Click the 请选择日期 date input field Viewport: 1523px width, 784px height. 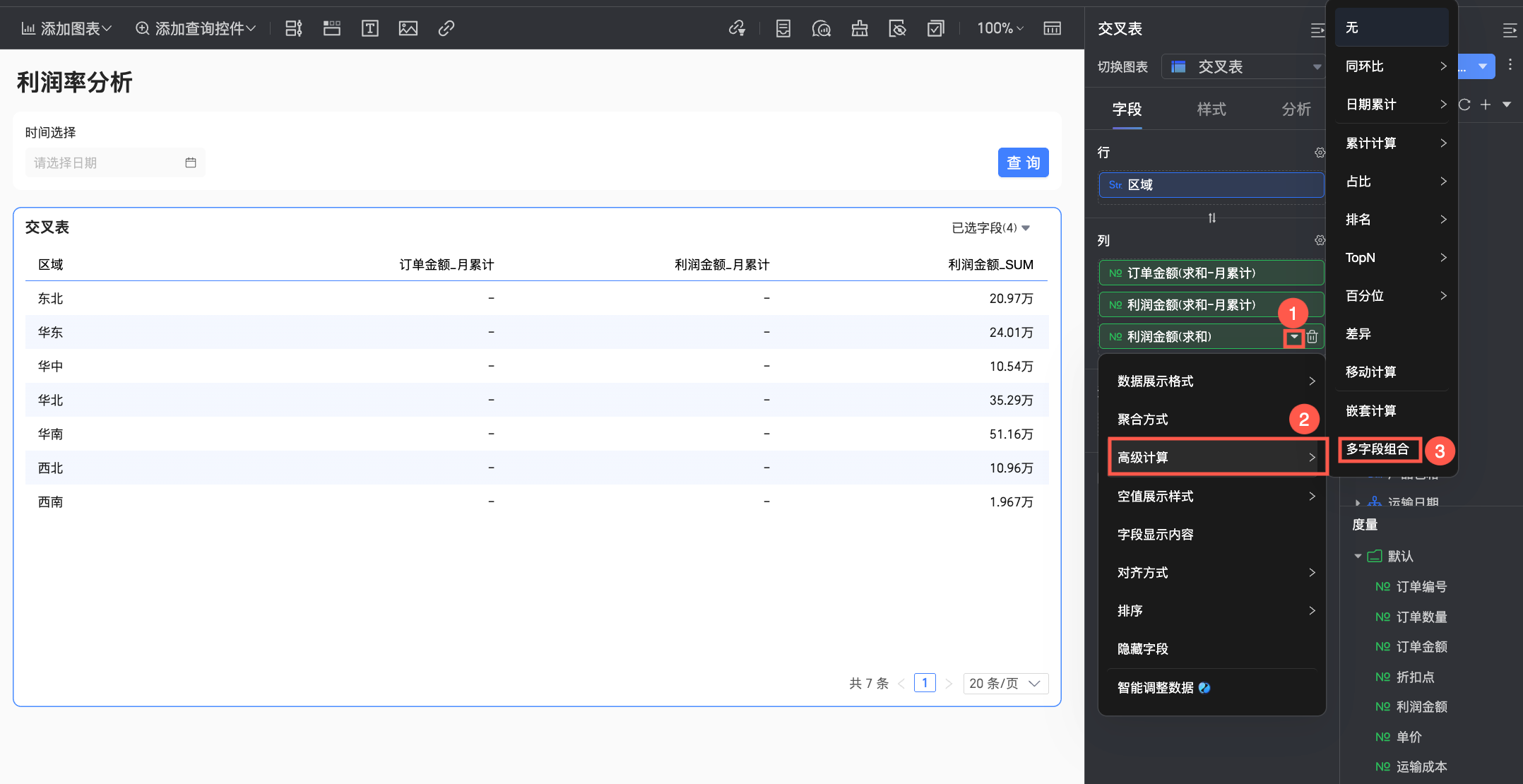click(x=115, y=162)
